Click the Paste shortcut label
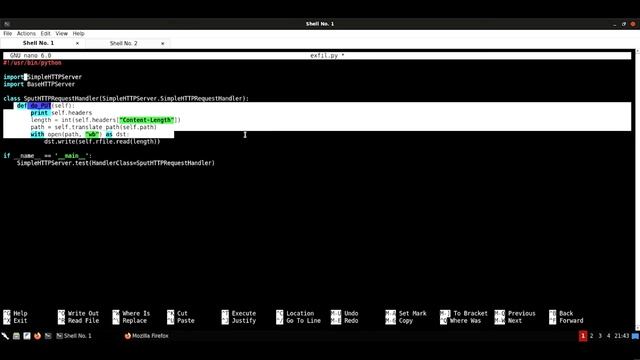Screen dimensions: 640x360 point(186,321)
